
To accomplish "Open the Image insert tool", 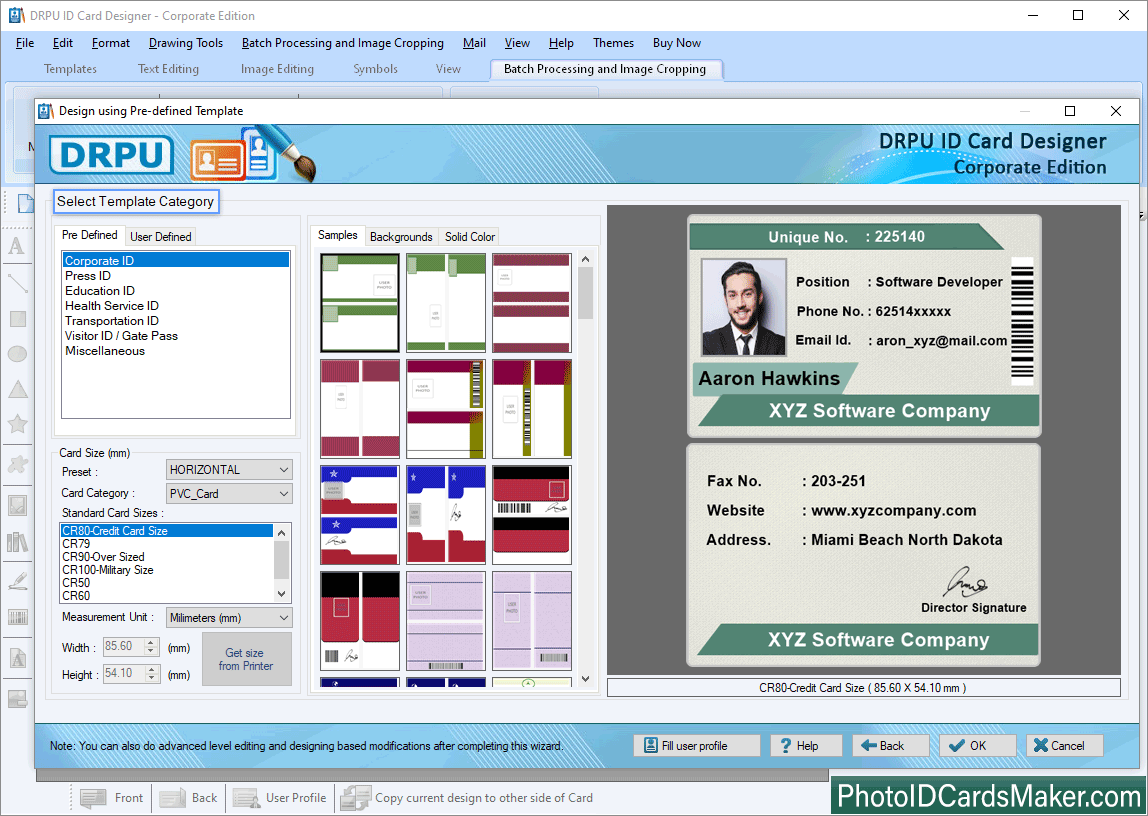I will coord(17,505).
